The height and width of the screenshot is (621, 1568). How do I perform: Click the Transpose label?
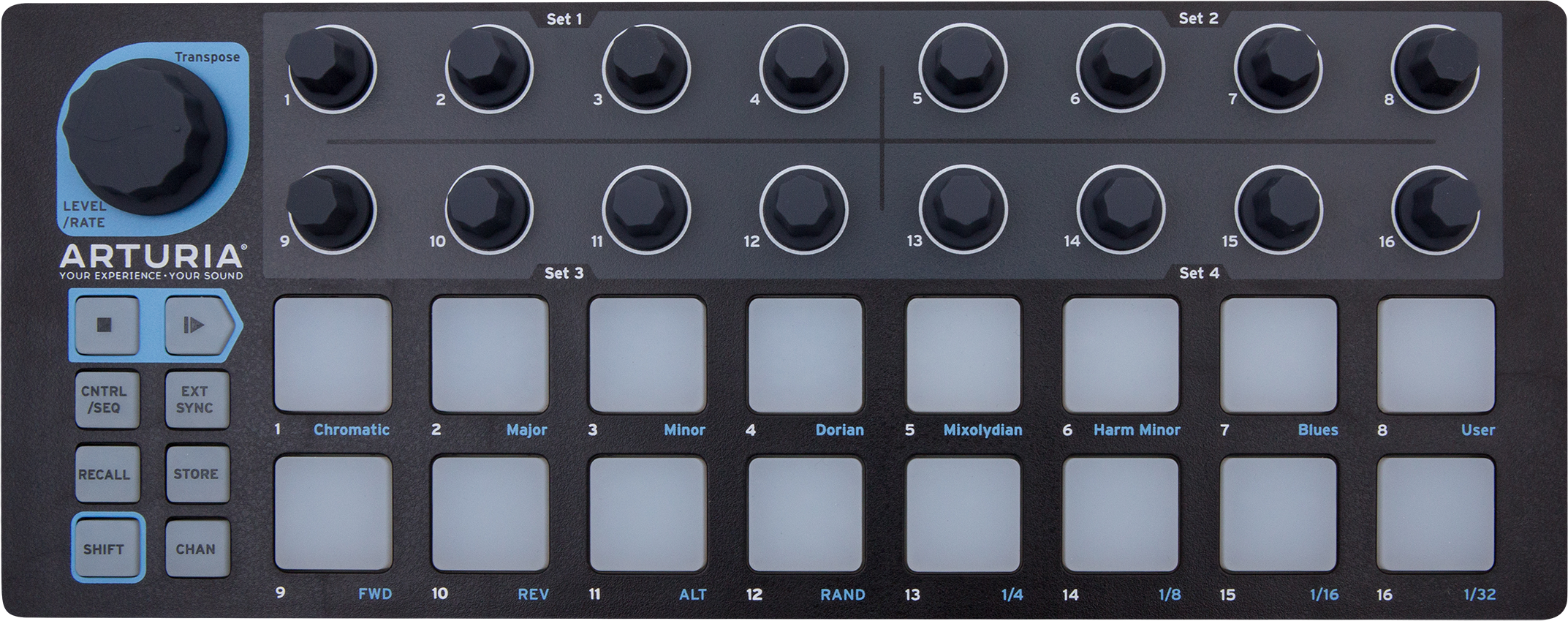pyautogui.click(x=207, y=57)
